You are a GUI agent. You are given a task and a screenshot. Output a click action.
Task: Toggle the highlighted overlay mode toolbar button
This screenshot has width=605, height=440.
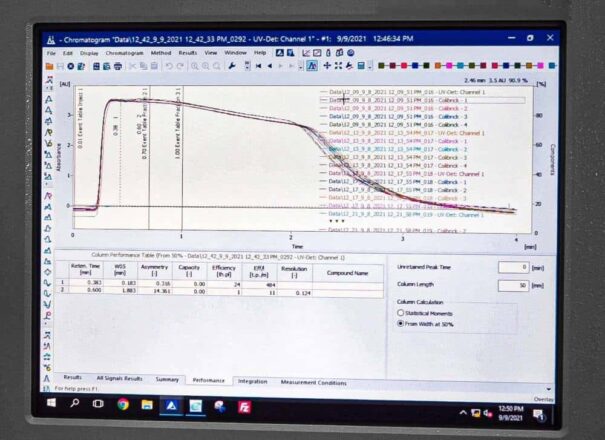click(312, 66)
